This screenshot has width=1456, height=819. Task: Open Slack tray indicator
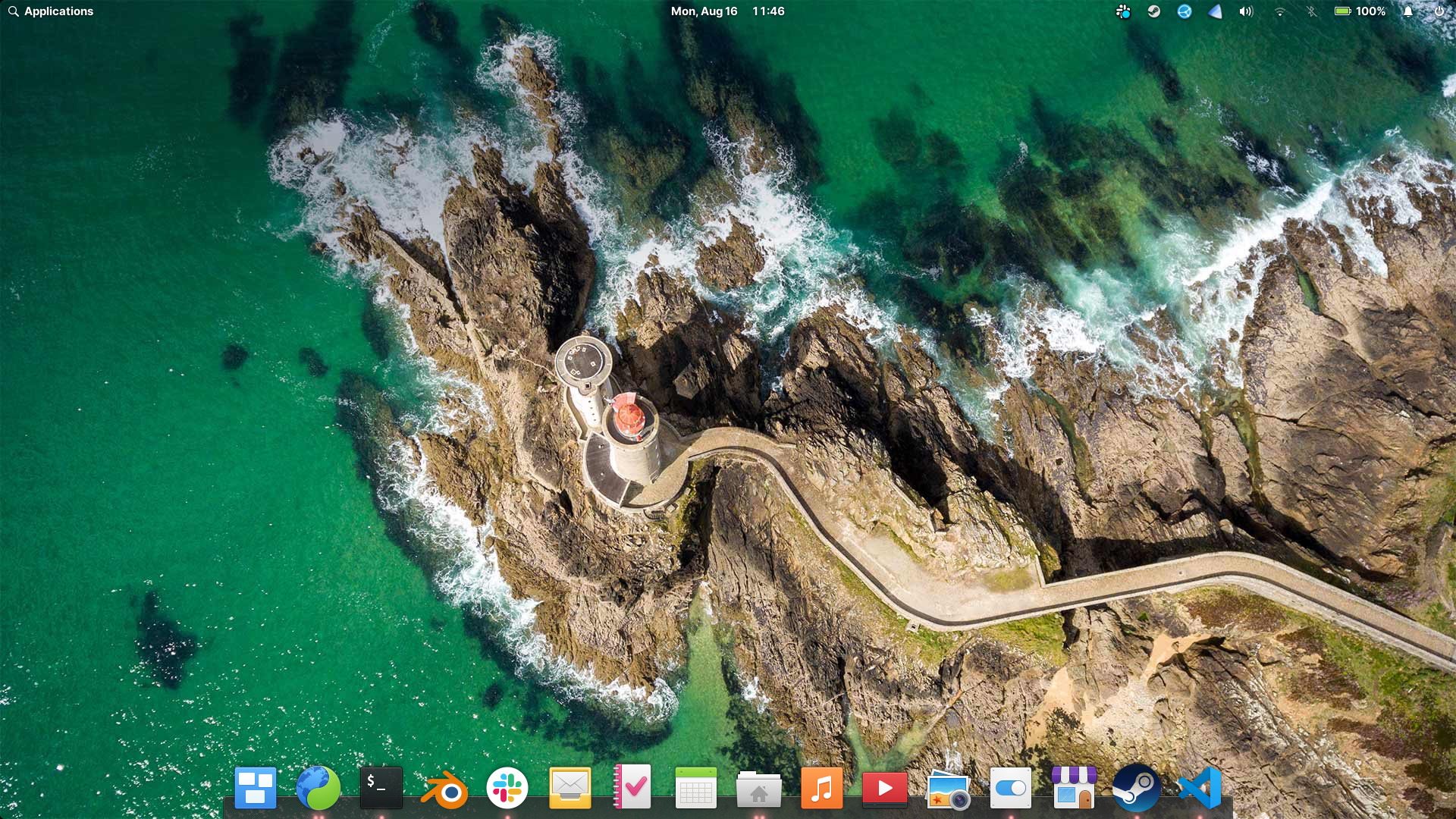pyautogui.click(x=1123, y=11)
